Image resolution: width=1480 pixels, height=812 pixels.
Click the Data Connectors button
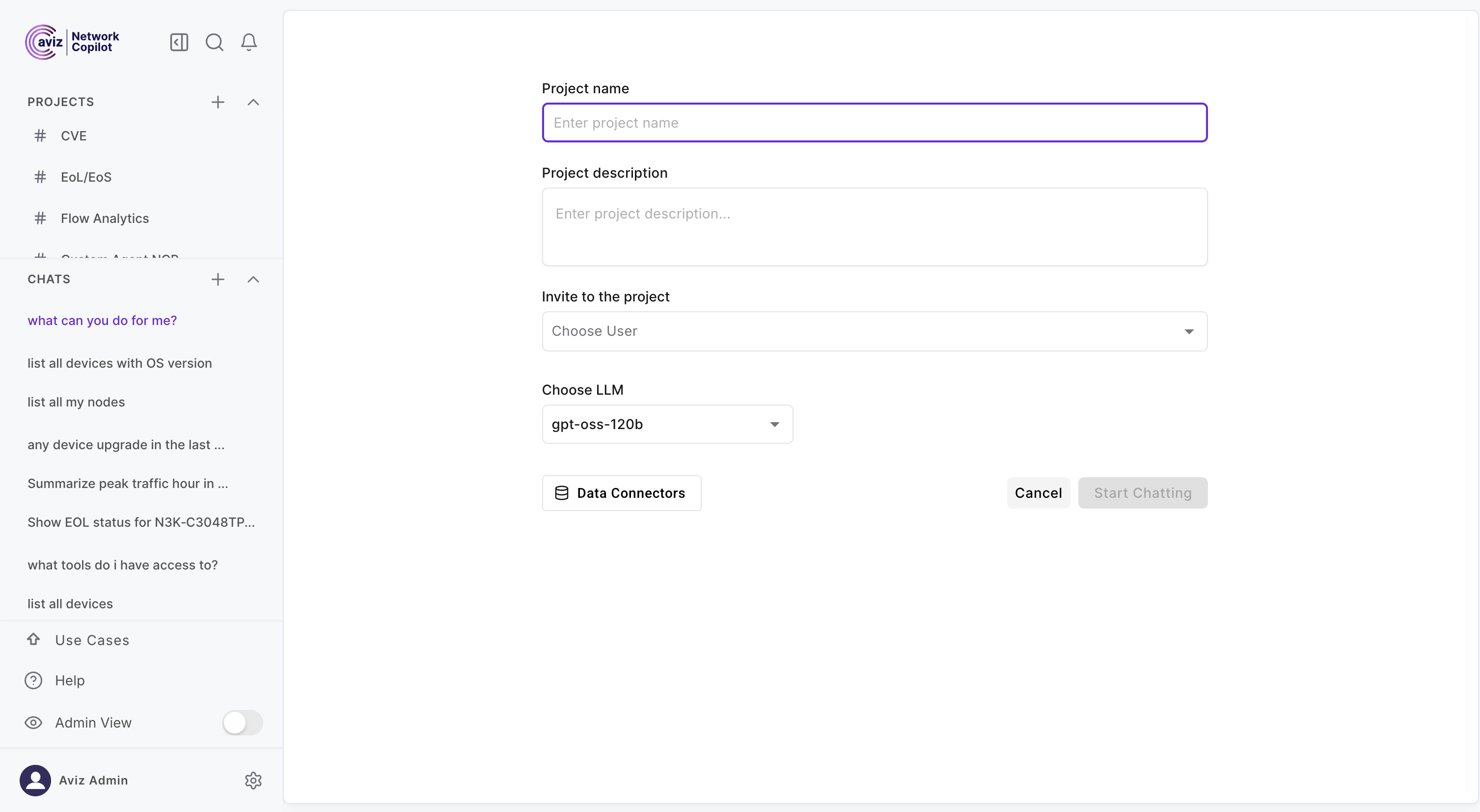tap(621, 493)
